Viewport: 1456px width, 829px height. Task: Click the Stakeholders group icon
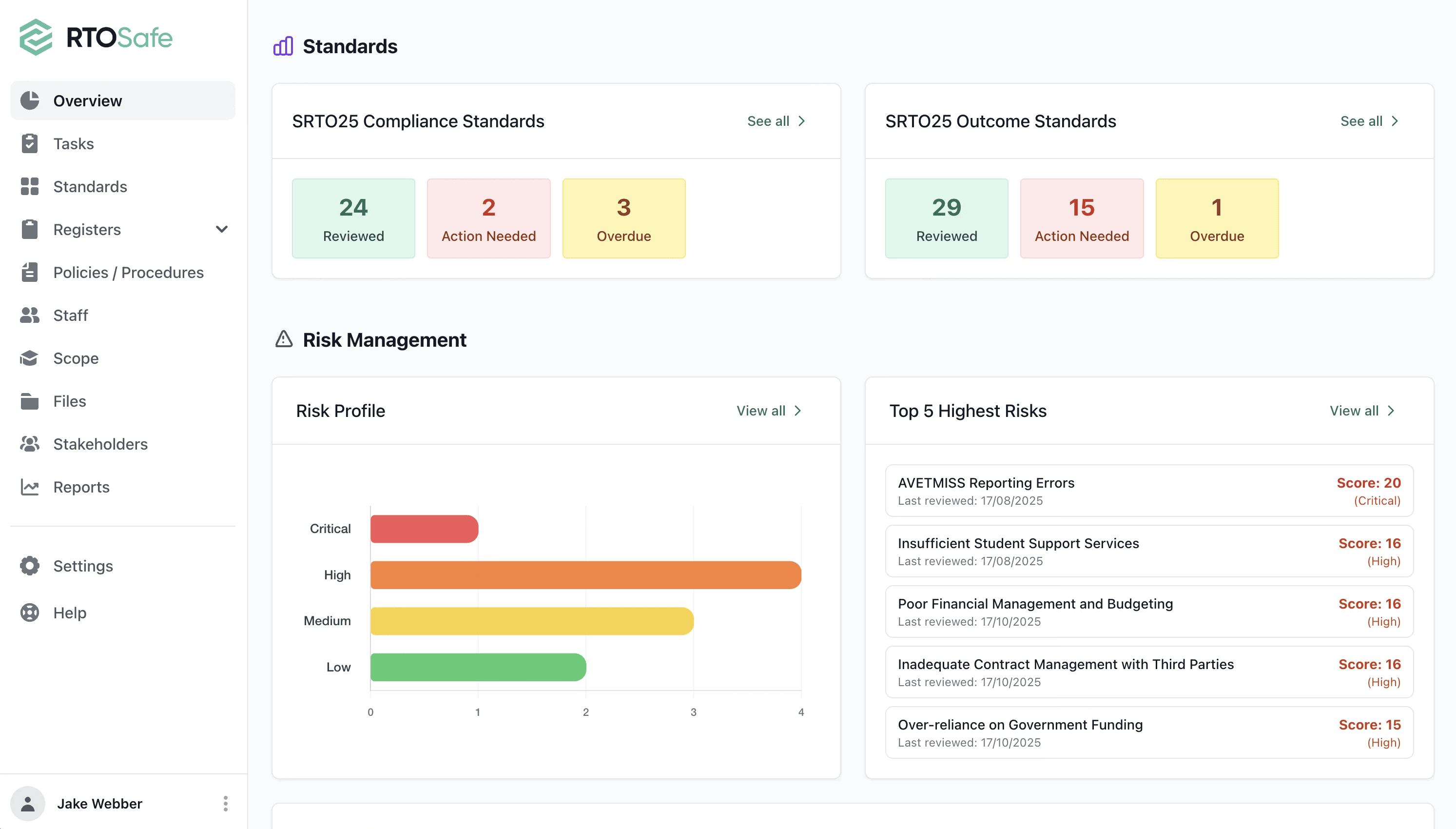[x=30, y=444]
